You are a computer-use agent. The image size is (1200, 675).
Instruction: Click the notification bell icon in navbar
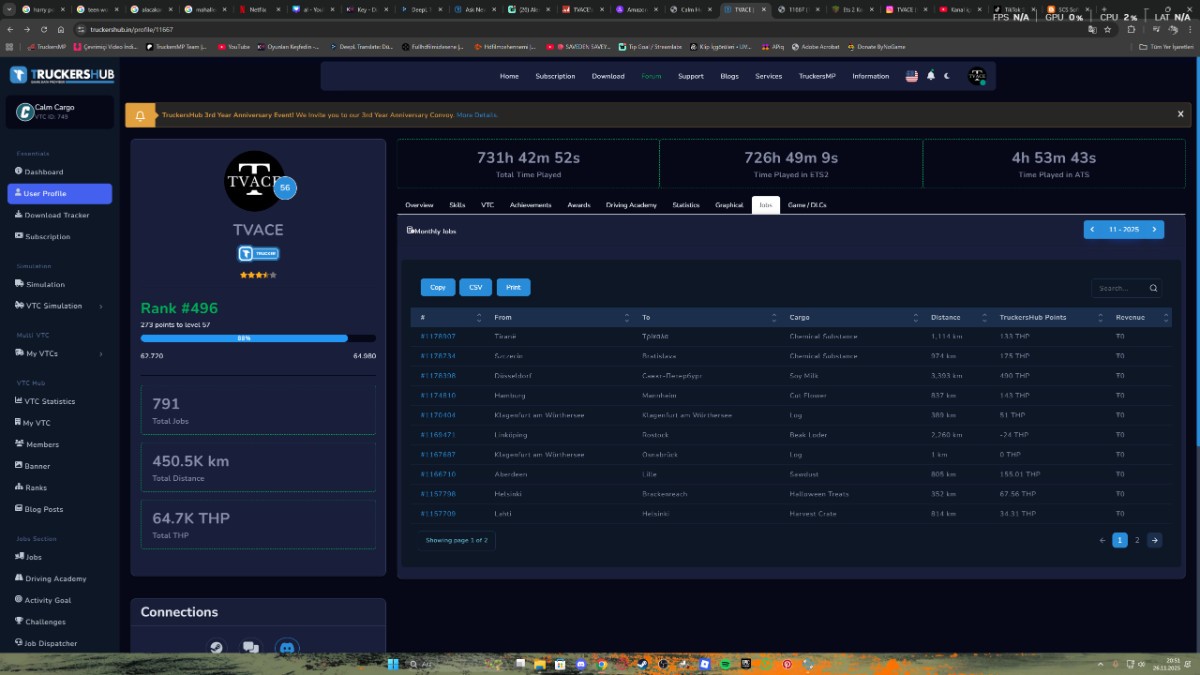[x=931, y=76]
